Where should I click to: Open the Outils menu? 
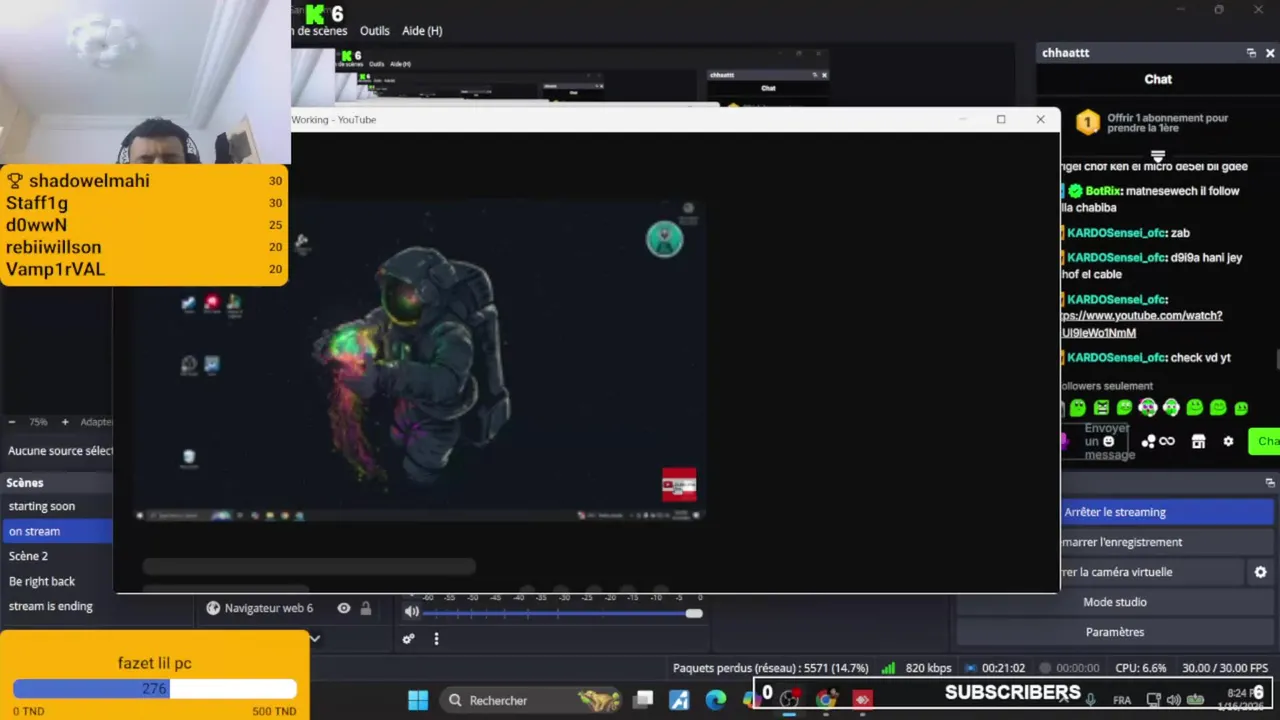pyautogui.click(x=375, y=31)
